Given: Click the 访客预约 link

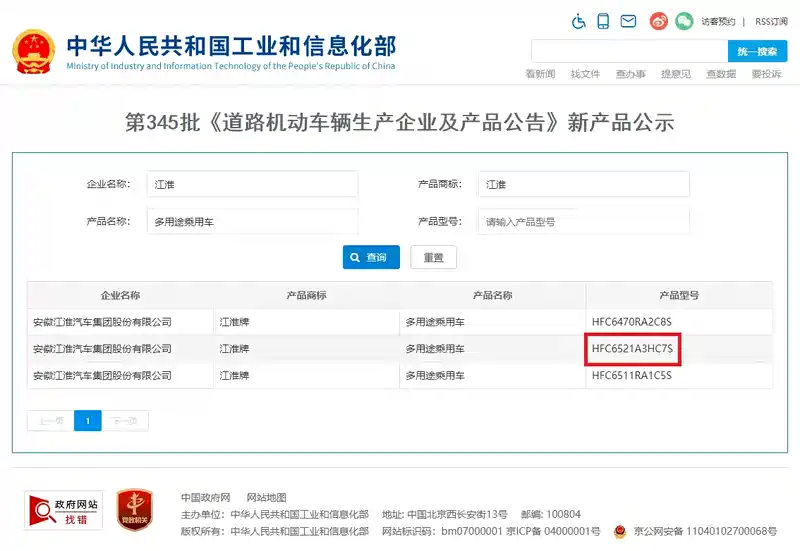Looking at the screenshot, I should pos(718,21).
